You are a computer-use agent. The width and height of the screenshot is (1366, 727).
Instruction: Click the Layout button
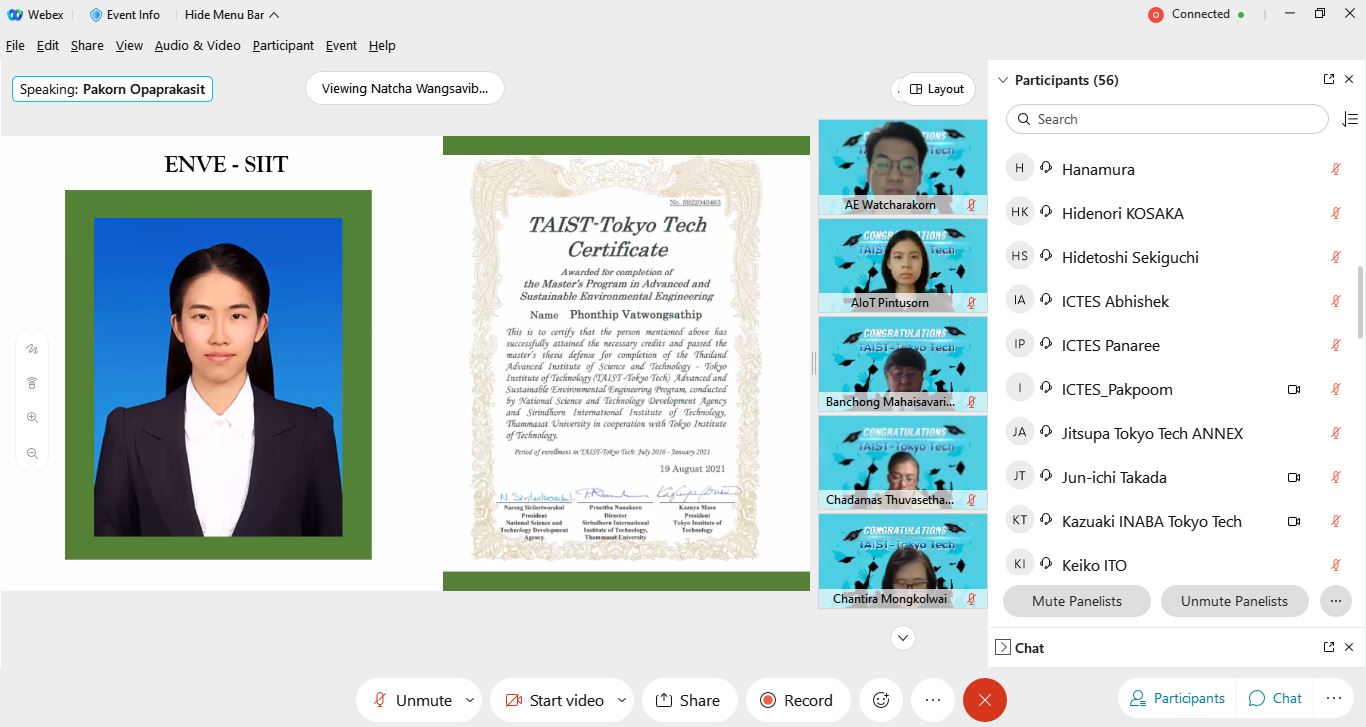(937, 89)
